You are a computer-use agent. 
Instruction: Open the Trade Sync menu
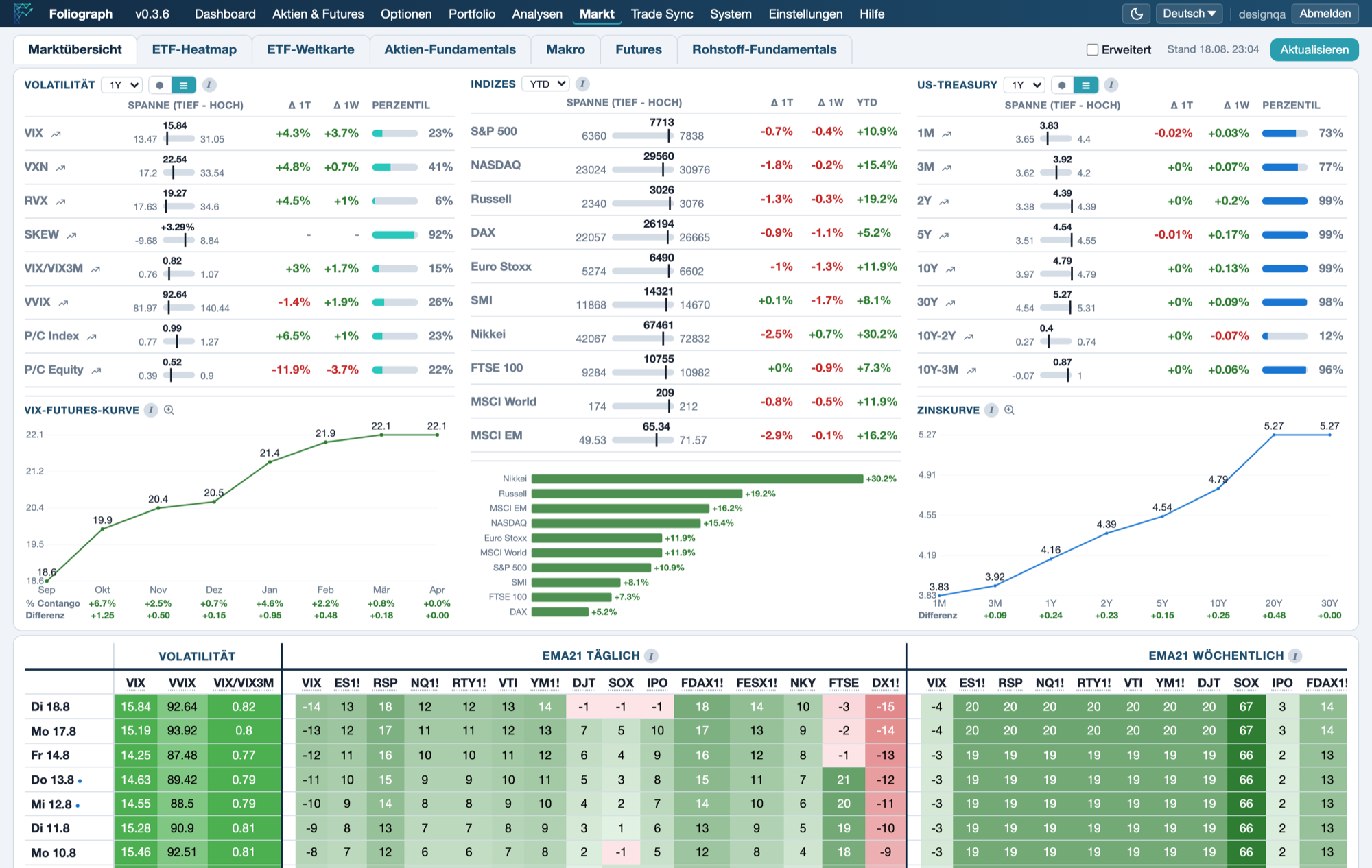tap(662, 14)
